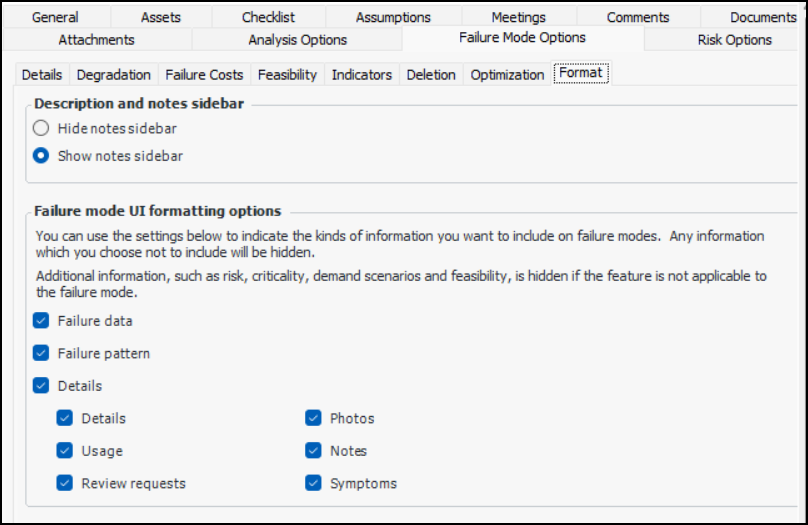Viewport: 808px width, 525px height.
Task: Toggle Review requests checkbox
Action: (65, 483)
